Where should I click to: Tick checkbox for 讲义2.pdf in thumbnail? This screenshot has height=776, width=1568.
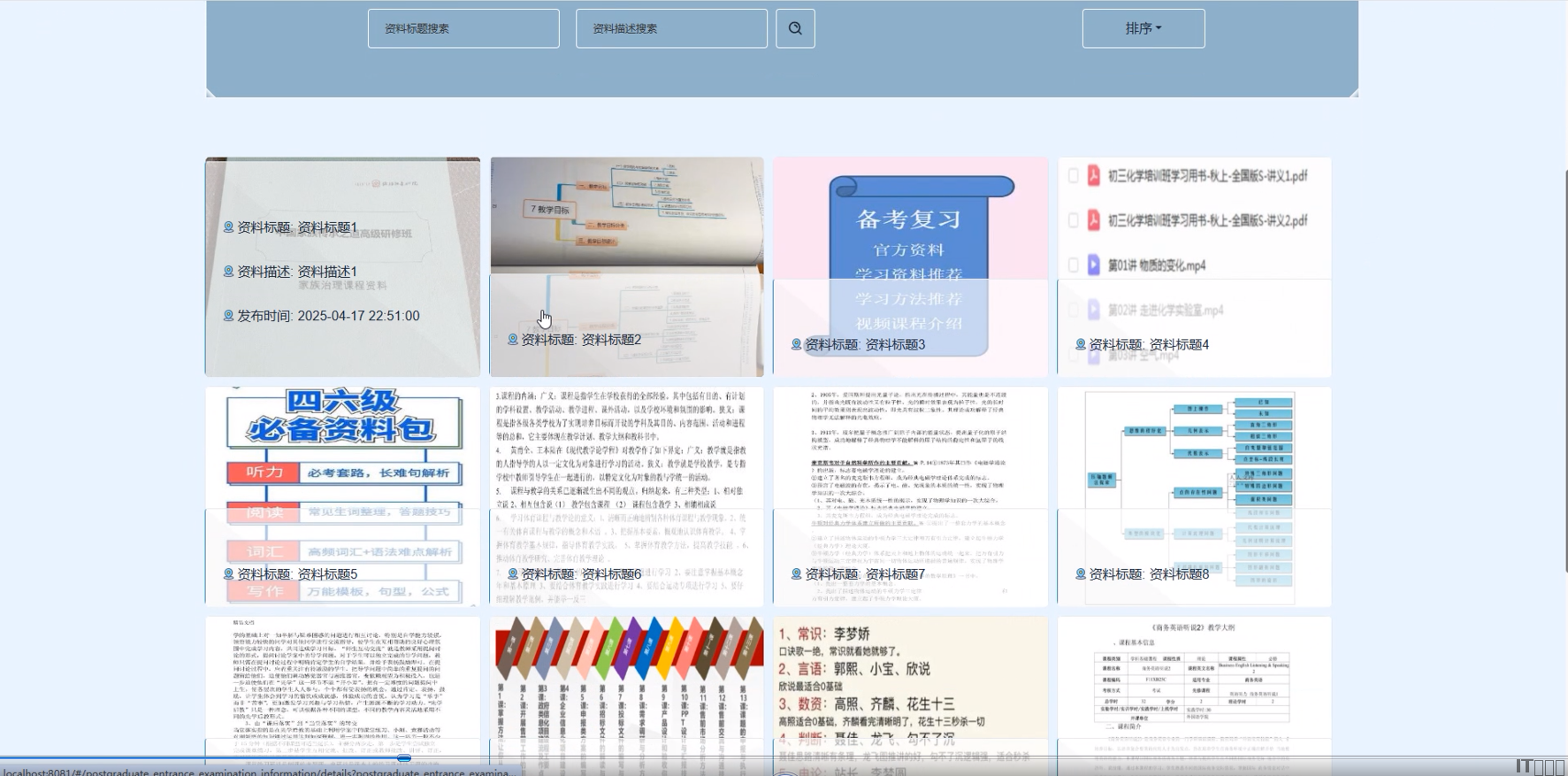[x=1073, y=220]
